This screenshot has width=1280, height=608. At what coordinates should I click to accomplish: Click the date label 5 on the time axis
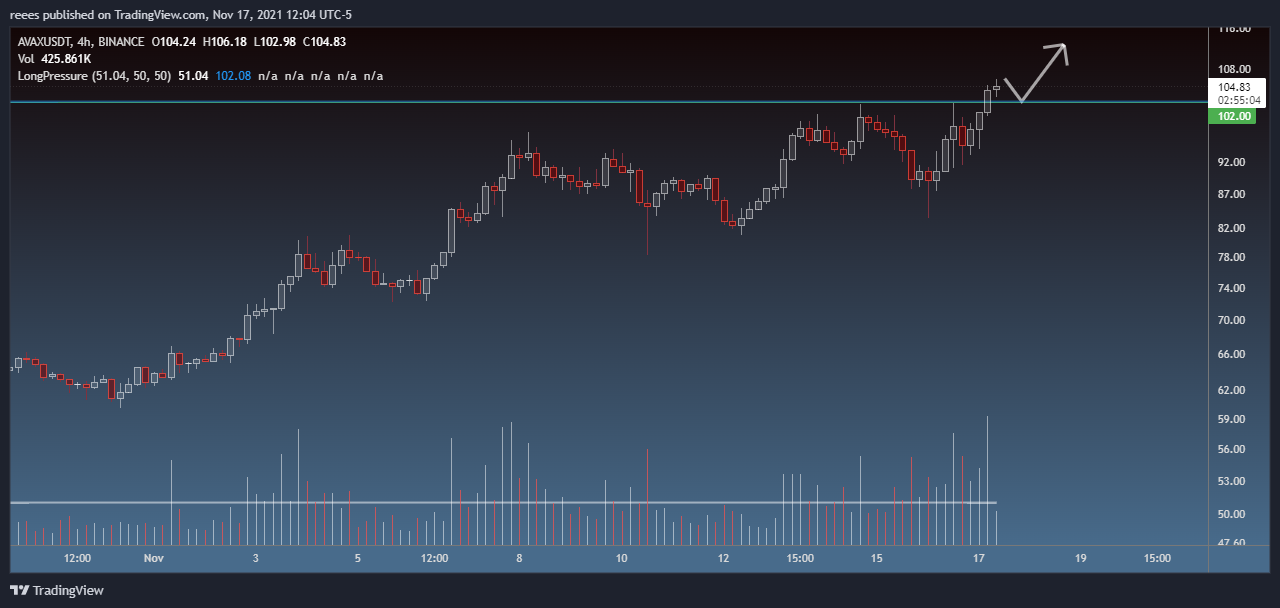[x=358, y=558]
